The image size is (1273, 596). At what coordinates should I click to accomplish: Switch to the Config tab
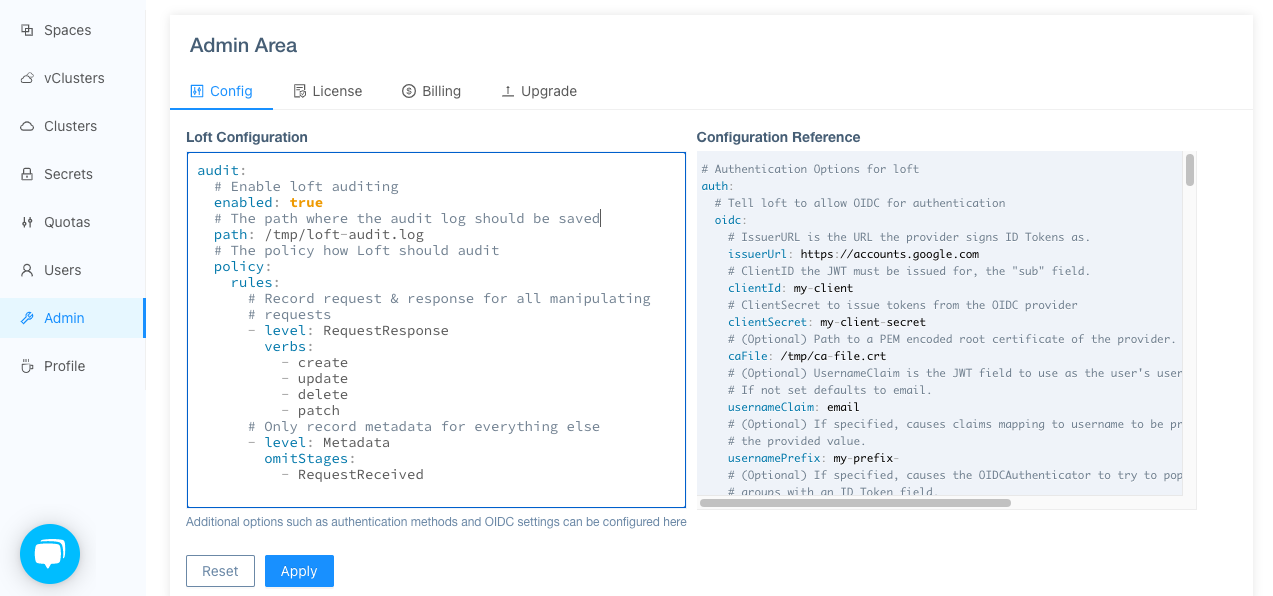(221, 91)
